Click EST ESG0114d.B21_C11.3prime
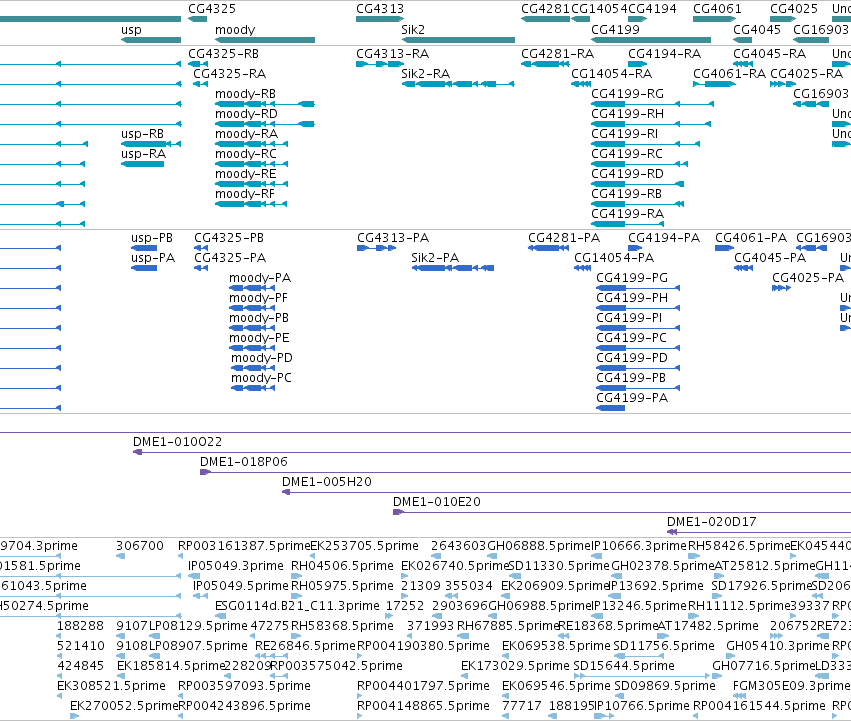This screenshot has height=721, width=851. tap(297, 606)
